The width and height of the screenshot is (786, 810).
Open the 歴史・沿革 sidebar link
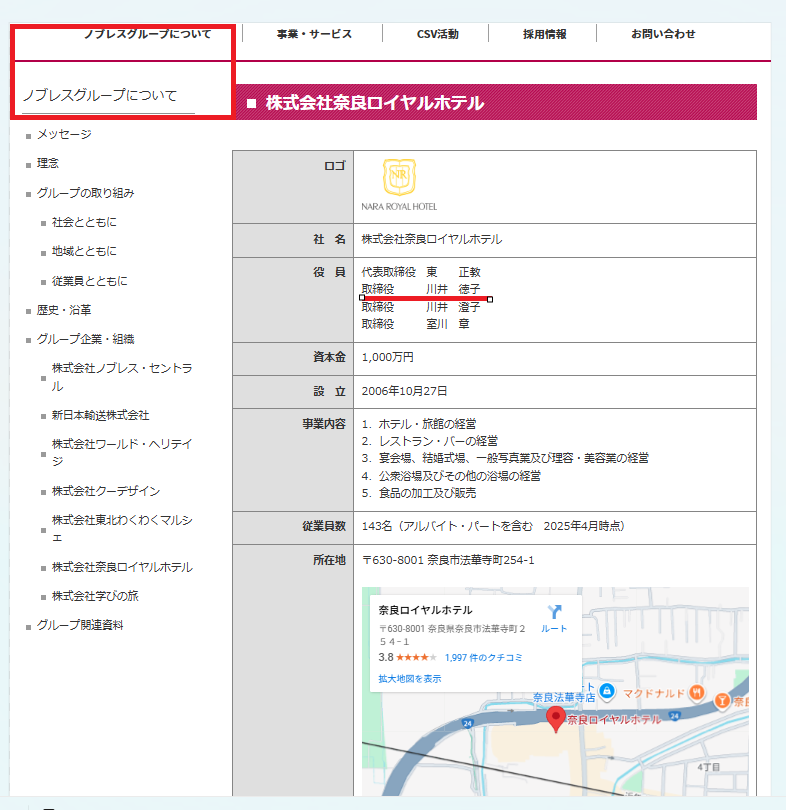[x=64, y=310]
